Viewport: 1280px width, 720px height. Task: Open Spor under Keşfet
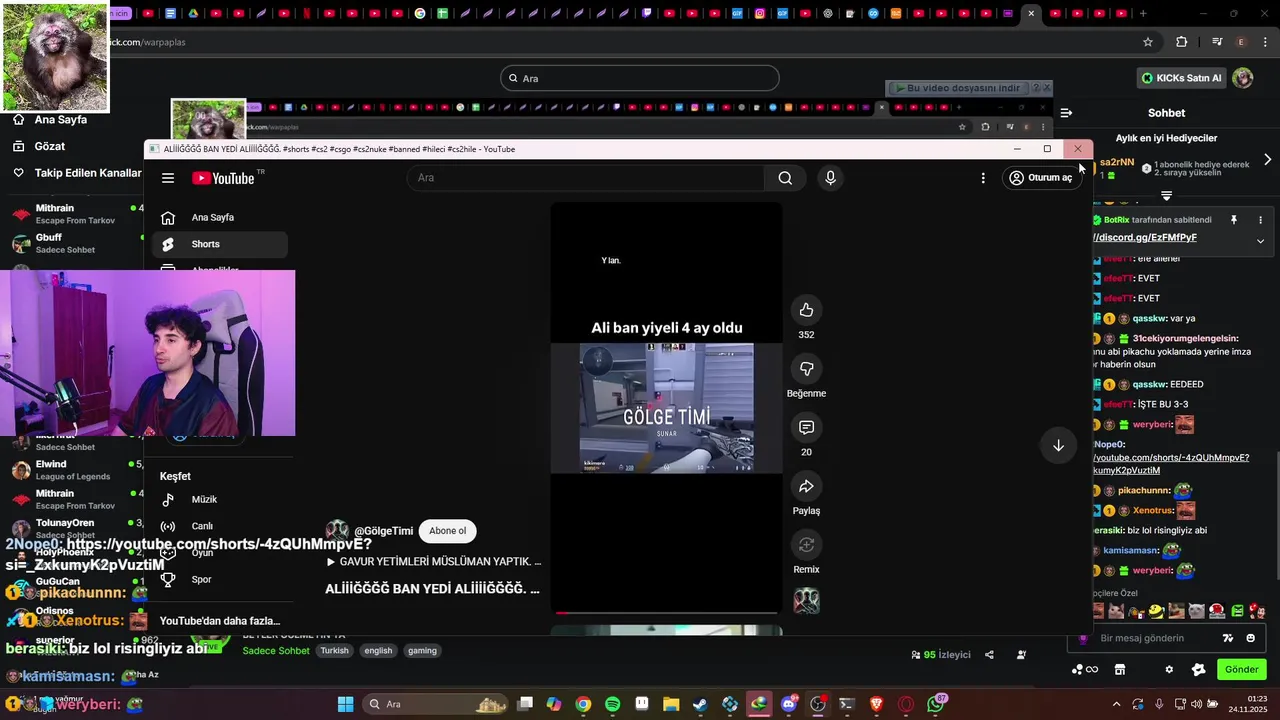(219, 579)
